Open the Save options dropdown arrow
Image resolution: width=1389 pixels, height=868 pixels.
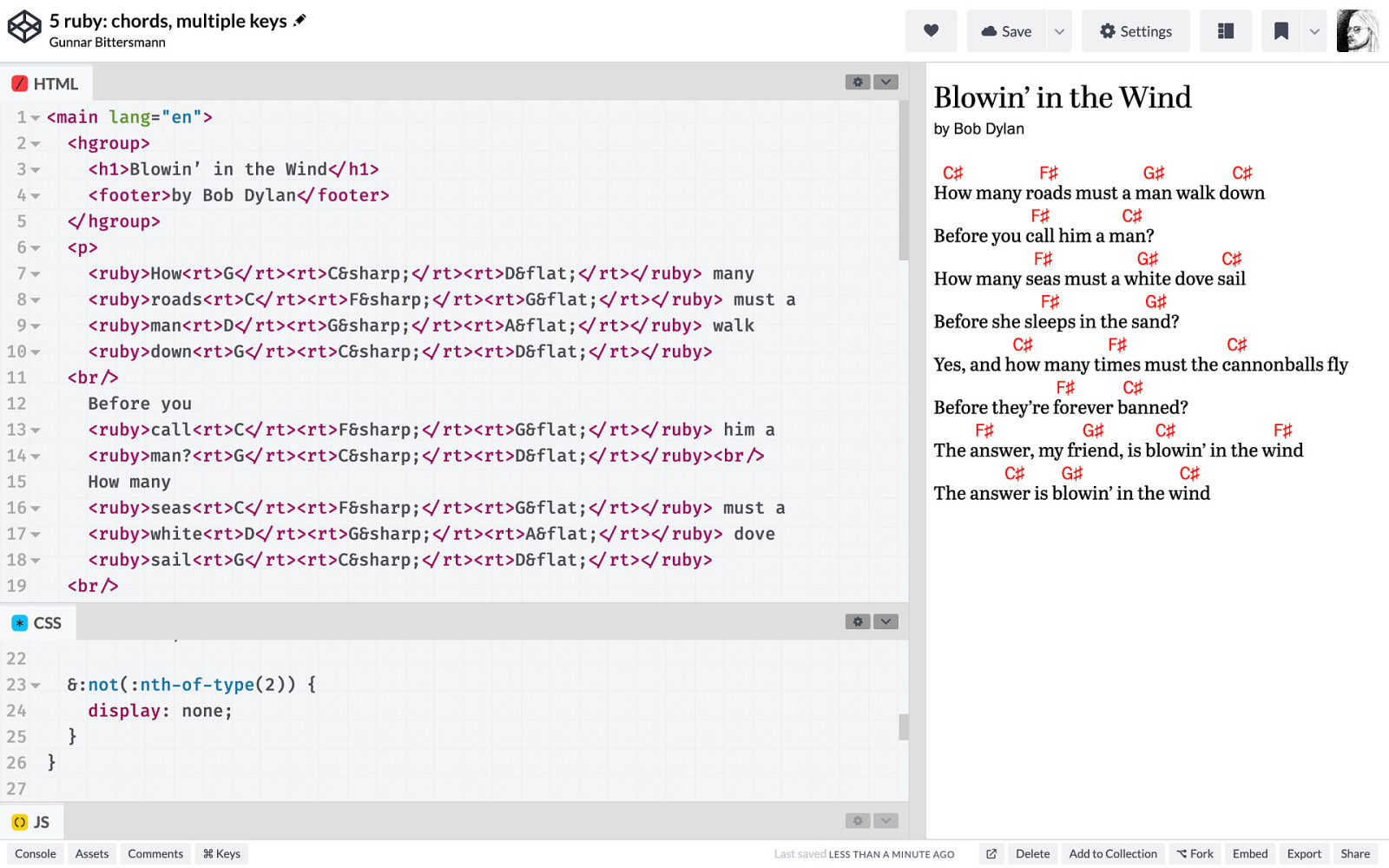pos(1059,31)
